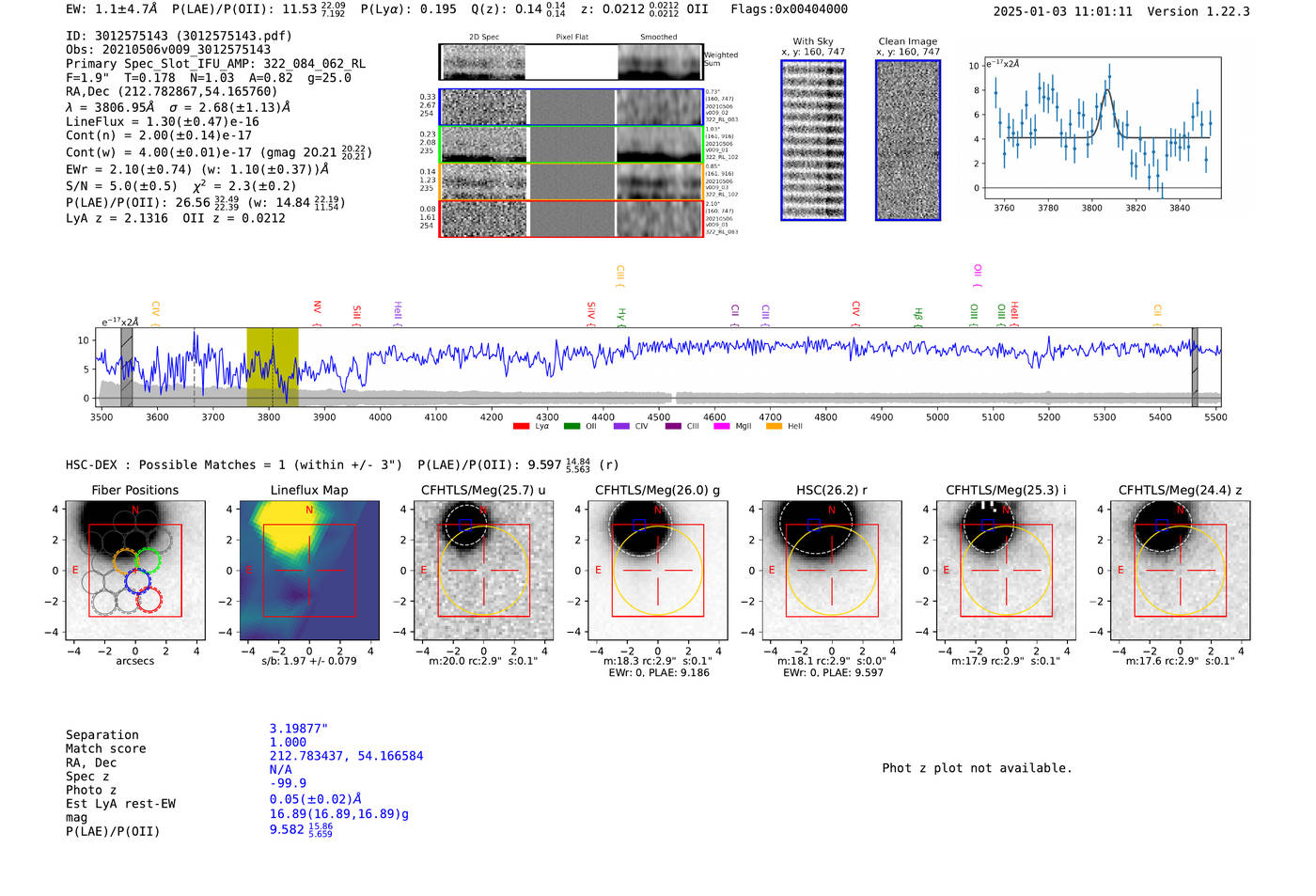1316x896 pixels.
Task: Click the s/b: 1.97 +/- 0.079 caption
Action: coord(309,661)
